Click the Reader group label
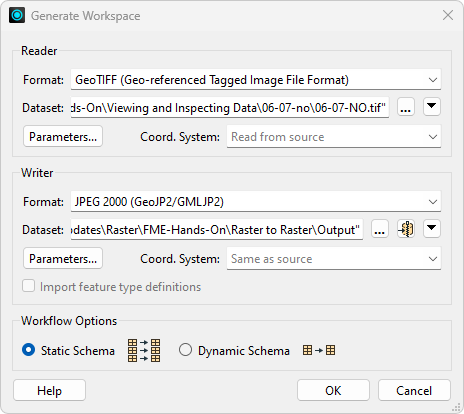This screenshot has height=414, width=464. 39,51
